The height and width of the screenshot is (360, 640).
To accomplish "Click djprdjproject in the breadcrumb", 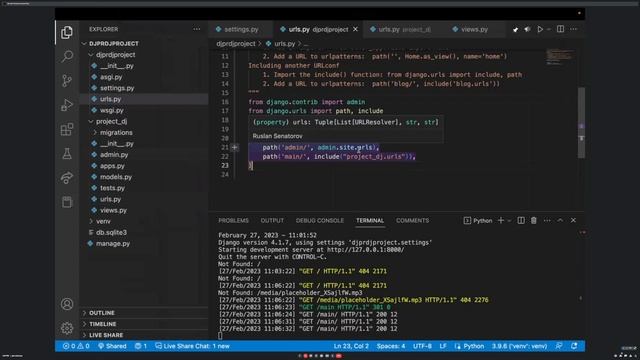I will pyautogui.click(x=236, y=44).
